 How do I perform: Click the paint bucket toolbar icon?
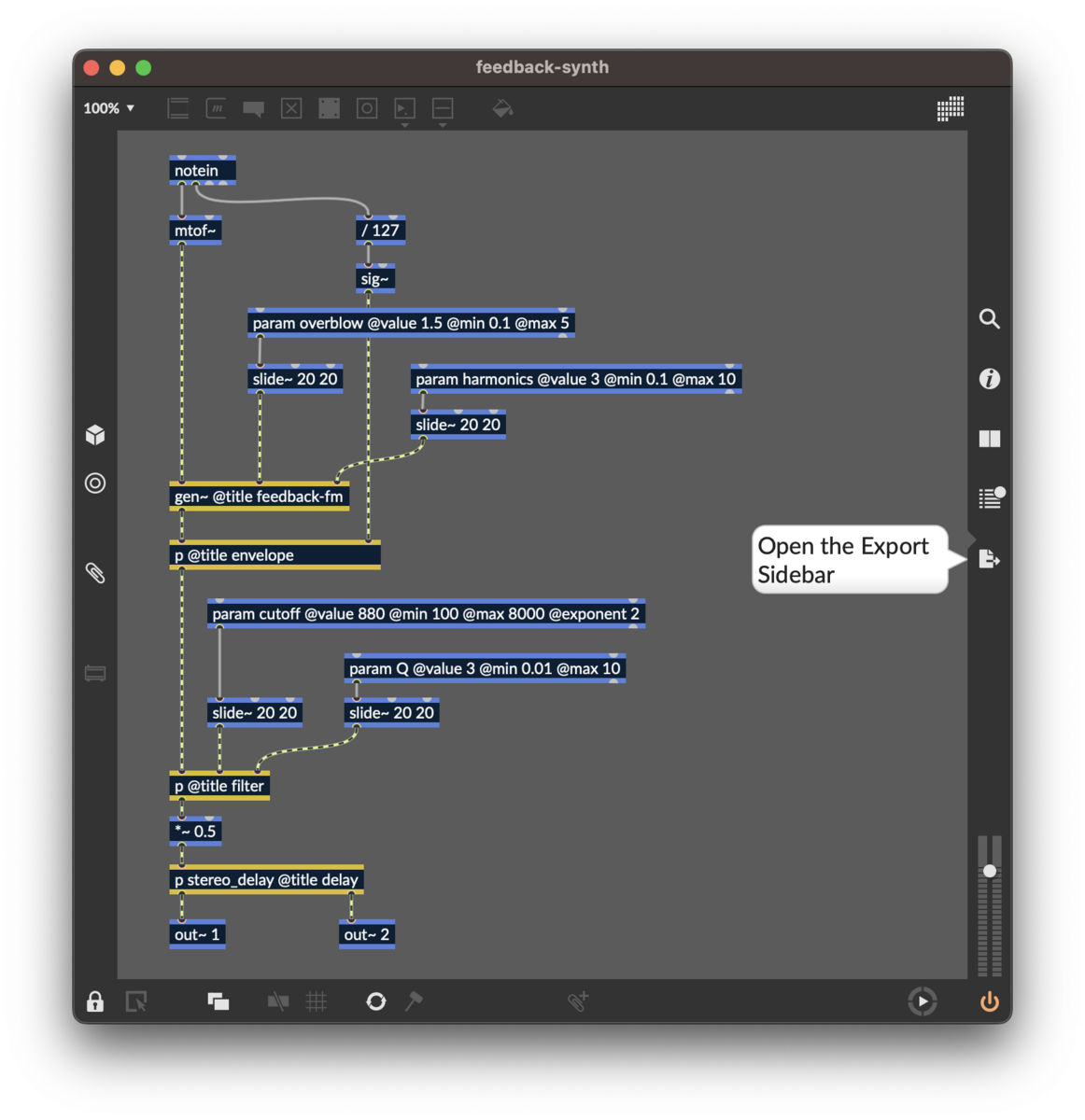click(x=501, y=108)
